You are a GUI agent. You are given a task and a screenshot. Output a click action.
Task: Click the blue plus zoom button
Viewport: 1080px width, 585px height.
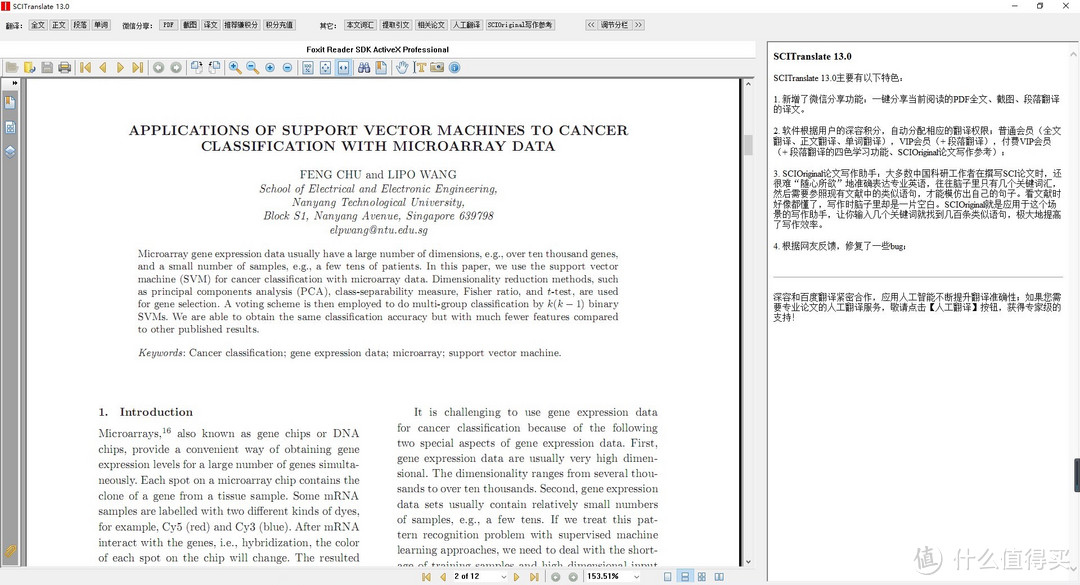pos(270,68)
